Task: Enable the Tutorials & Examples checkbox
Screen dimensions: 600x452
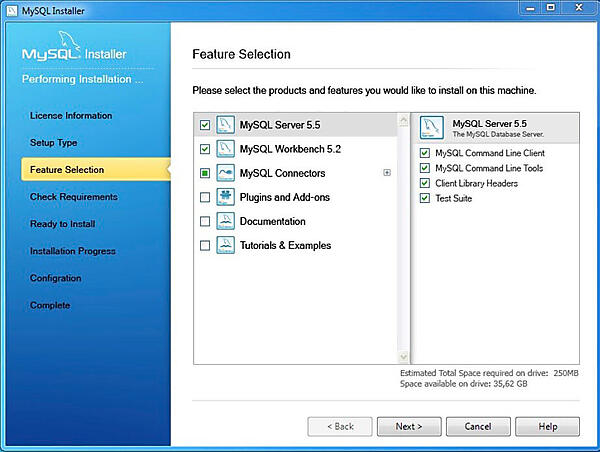Action: [x=205, y=245]
